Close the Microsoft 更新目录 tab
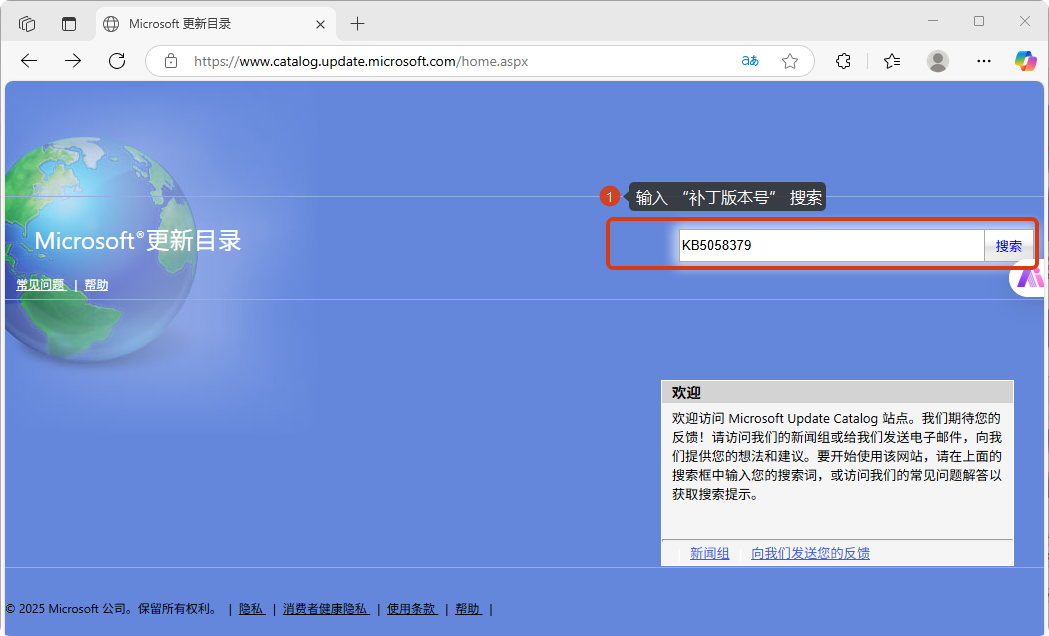This screenshot has width=1049, height=636. point(320,25)
